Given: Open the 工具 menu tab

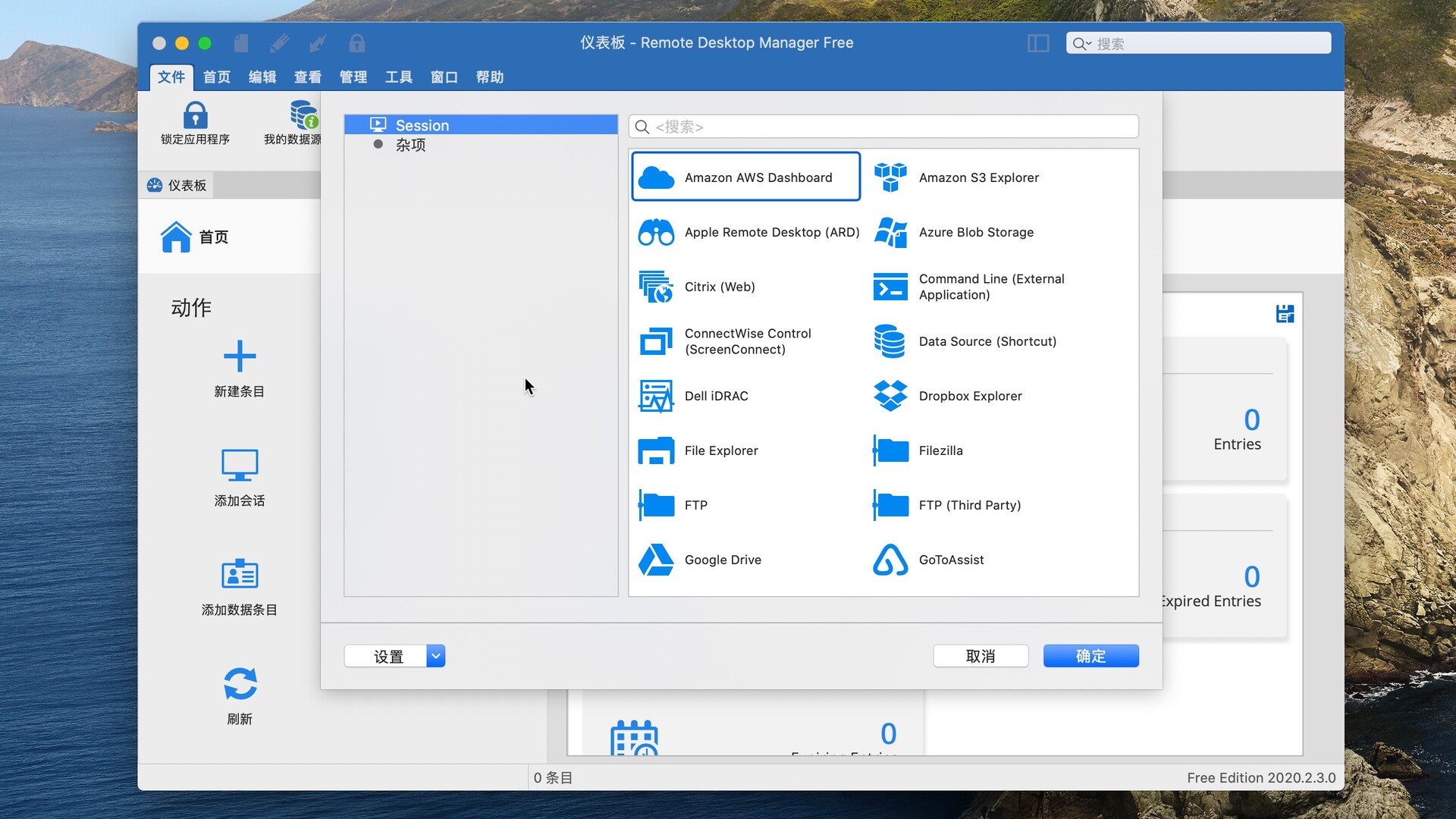Looking at the screenshot, I should (x=399, y=77).
